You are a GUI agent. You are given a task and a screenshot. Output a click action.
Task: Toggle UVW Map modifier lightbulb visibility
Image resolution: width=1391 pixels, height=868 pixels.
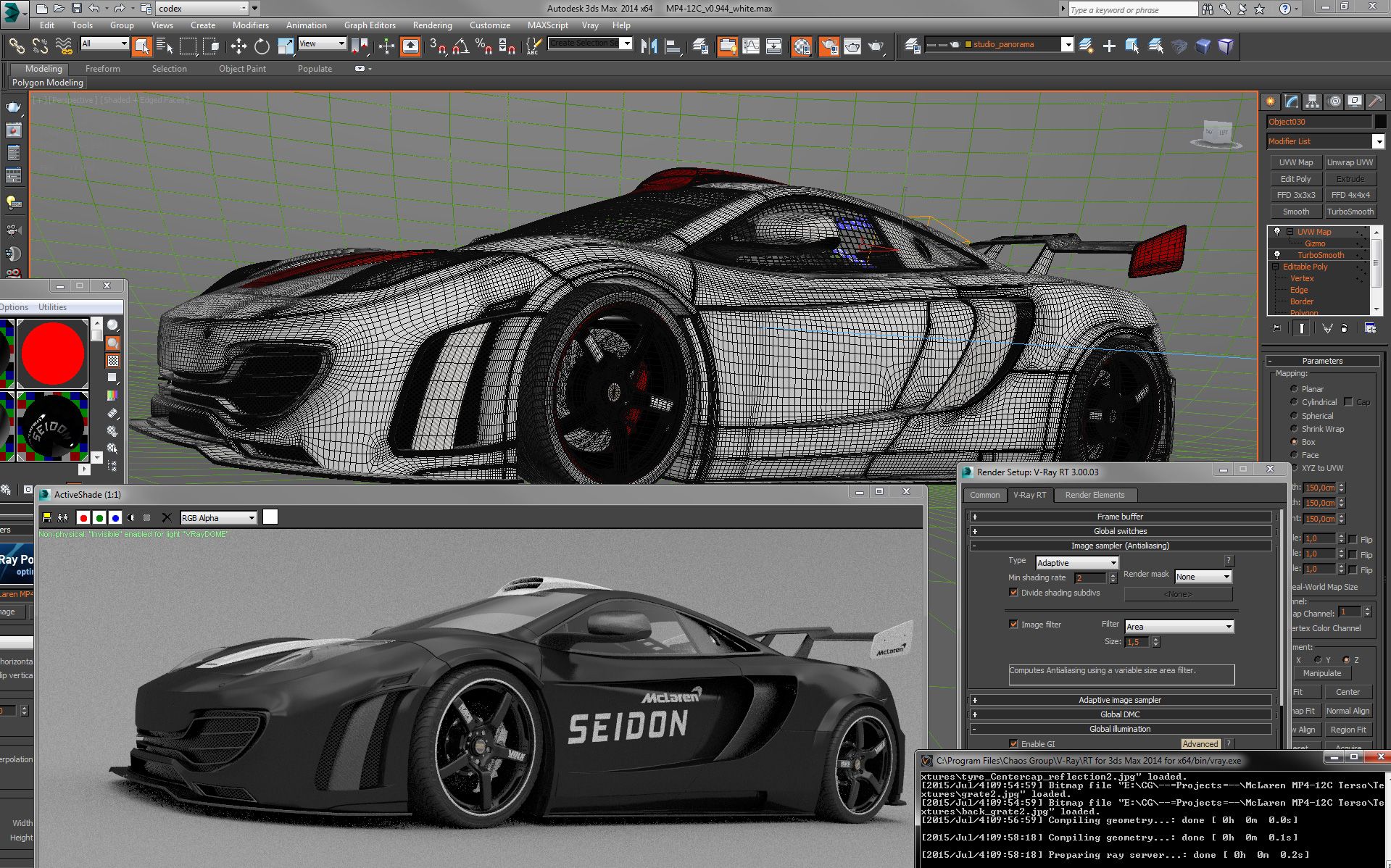coord(1277,232)
